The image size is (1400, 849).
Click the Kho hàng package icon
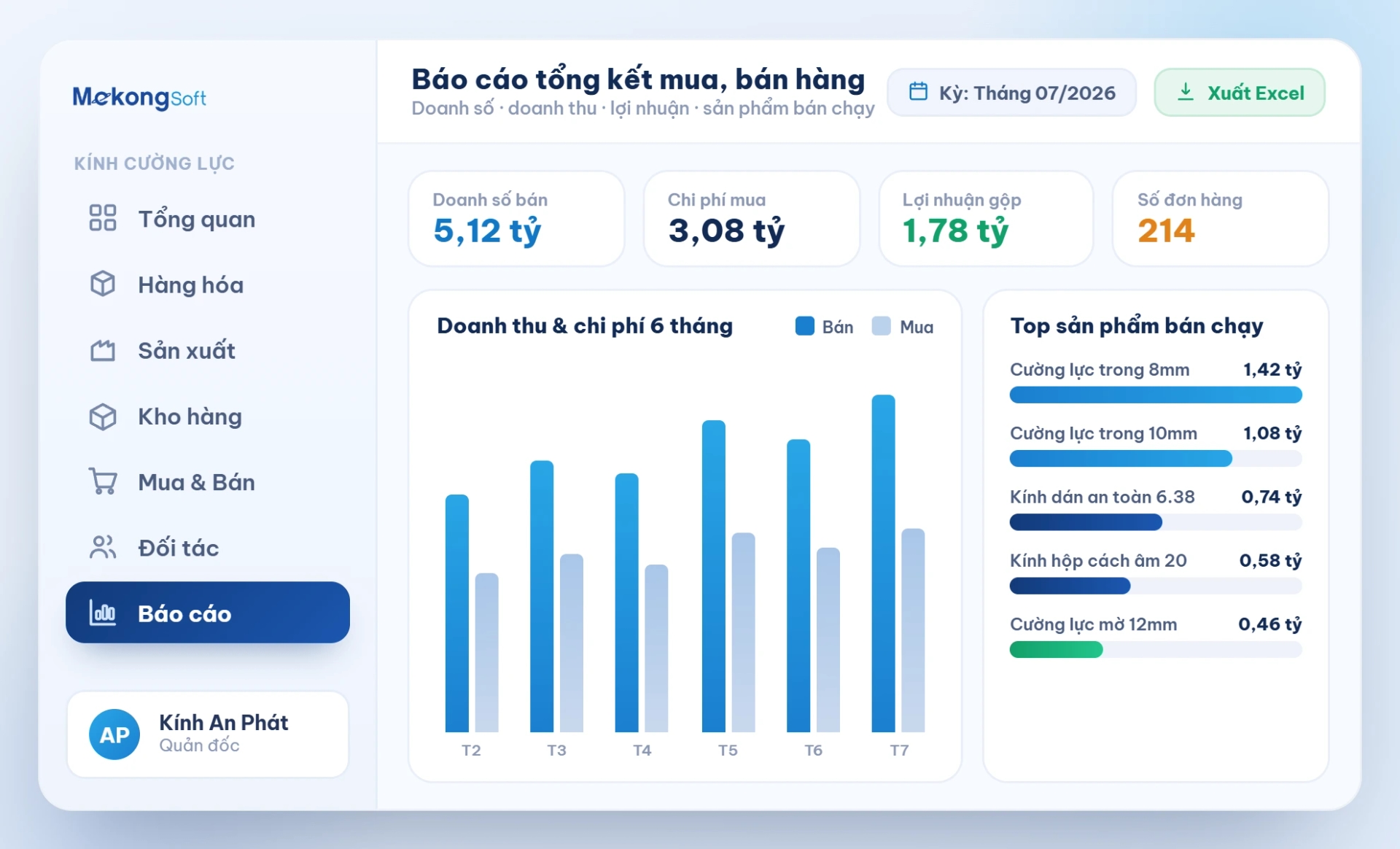click(x=103, y=416)
